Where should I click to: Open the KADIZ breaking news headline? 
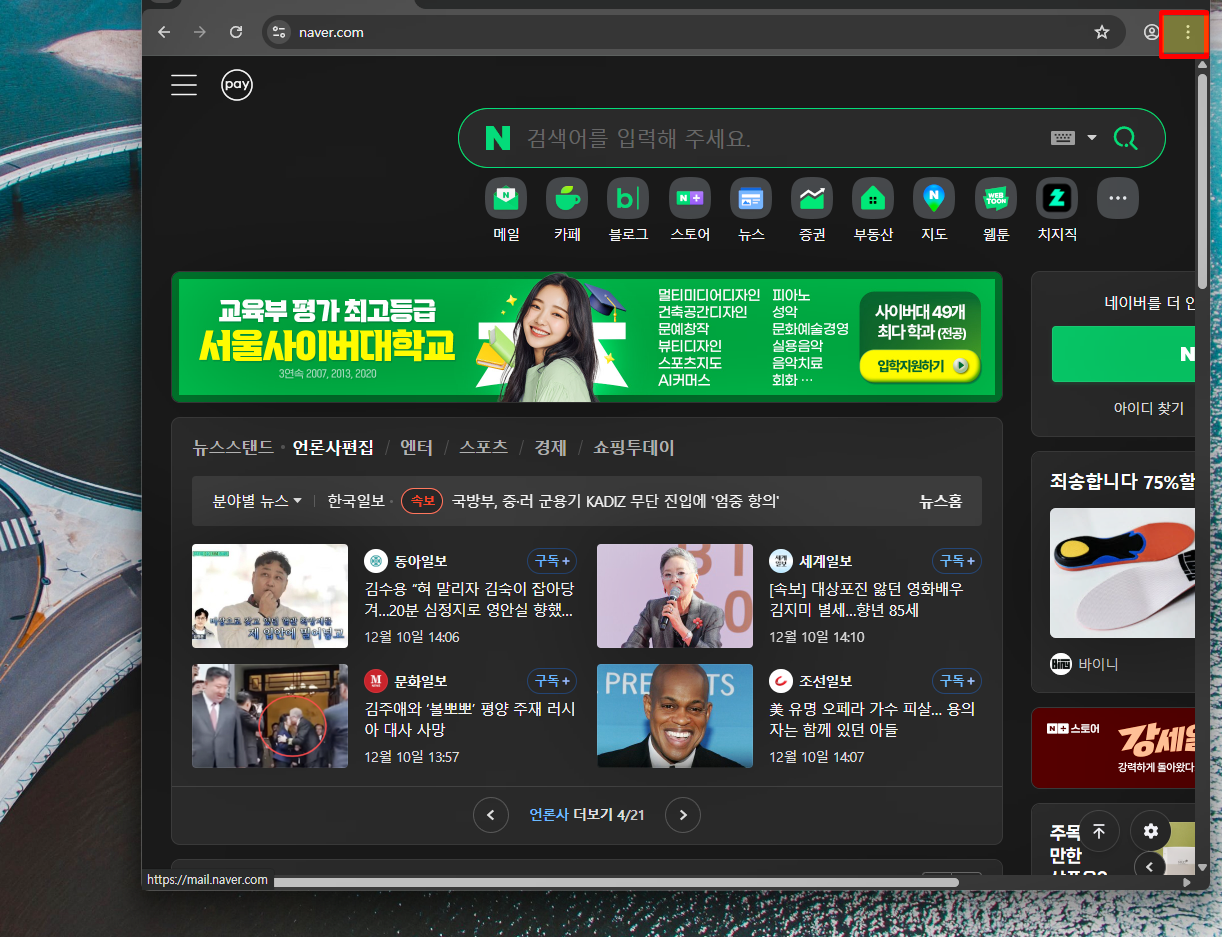[x=616, y=501]
